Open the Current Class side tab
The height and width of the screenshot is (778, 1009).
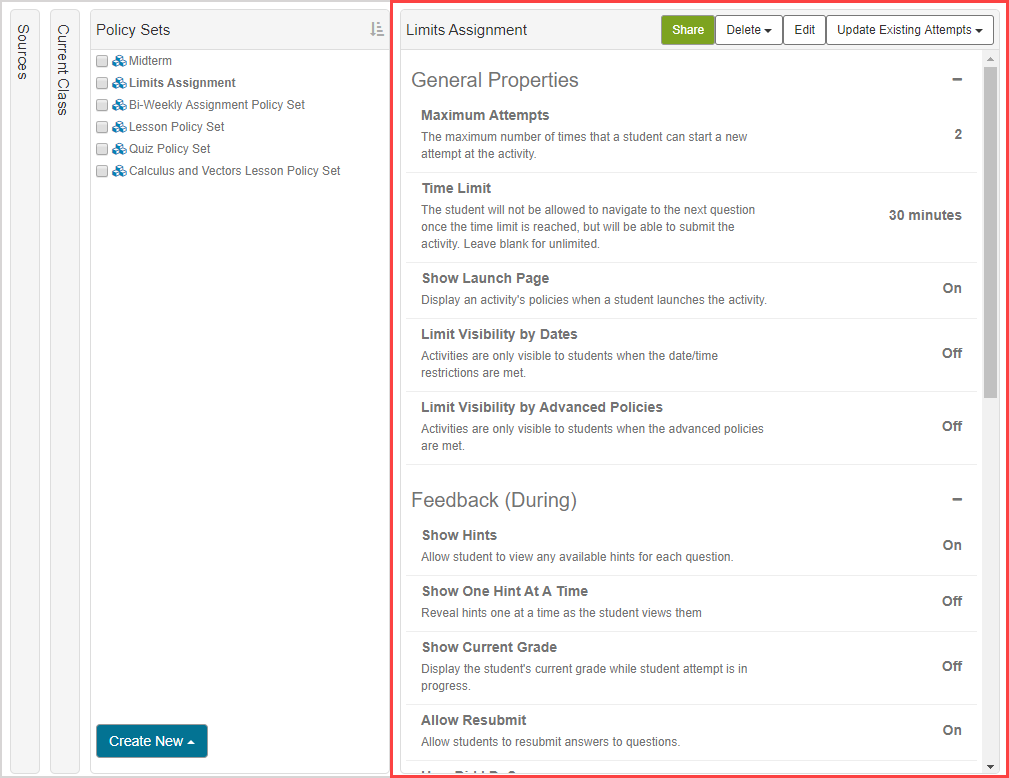coord(63,70)
